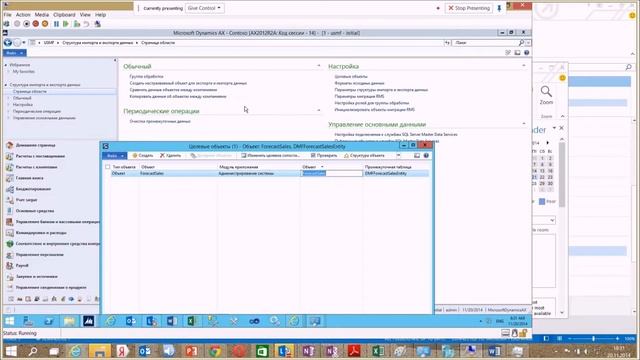640x360 pixels.
Task: Open the Media menu
Action: [x=42, y=15]
